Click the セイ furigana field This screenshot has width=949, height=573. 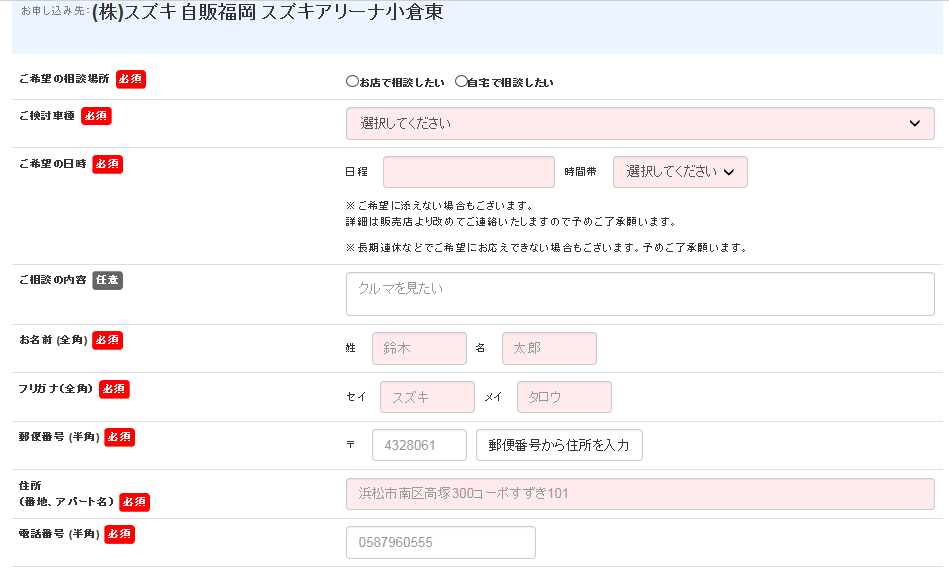click(427, 397)
